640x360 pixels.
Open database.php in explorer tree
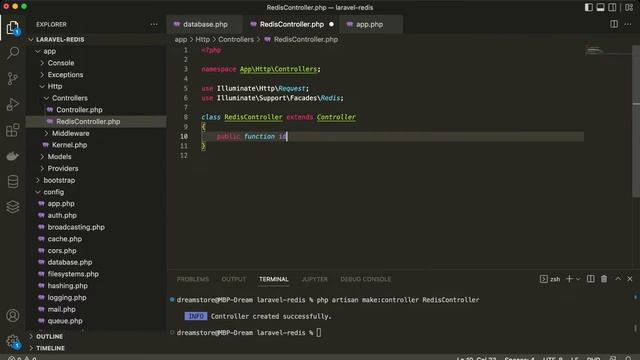(x=96, y=262)
